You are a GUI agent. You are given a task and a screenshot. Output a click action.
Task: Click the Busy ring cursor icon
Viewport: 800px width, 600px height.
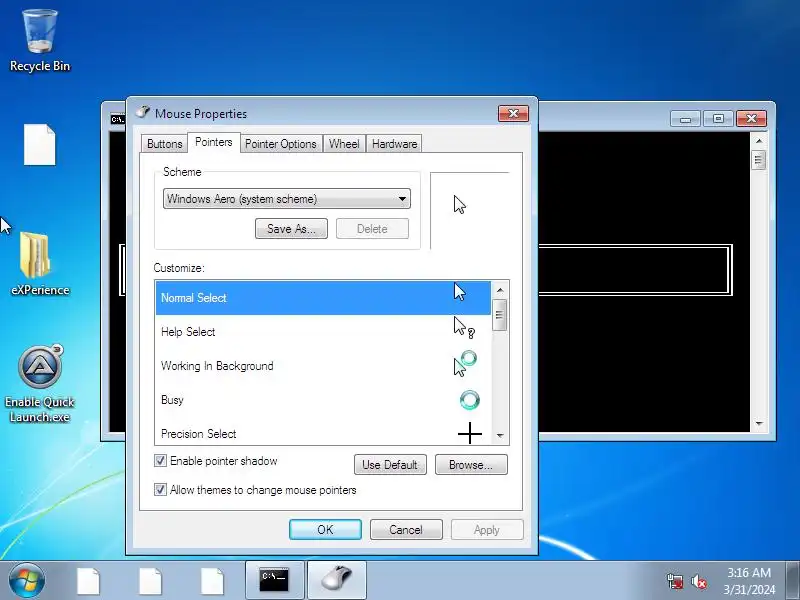pyautogui.click(x=469, y=400)
